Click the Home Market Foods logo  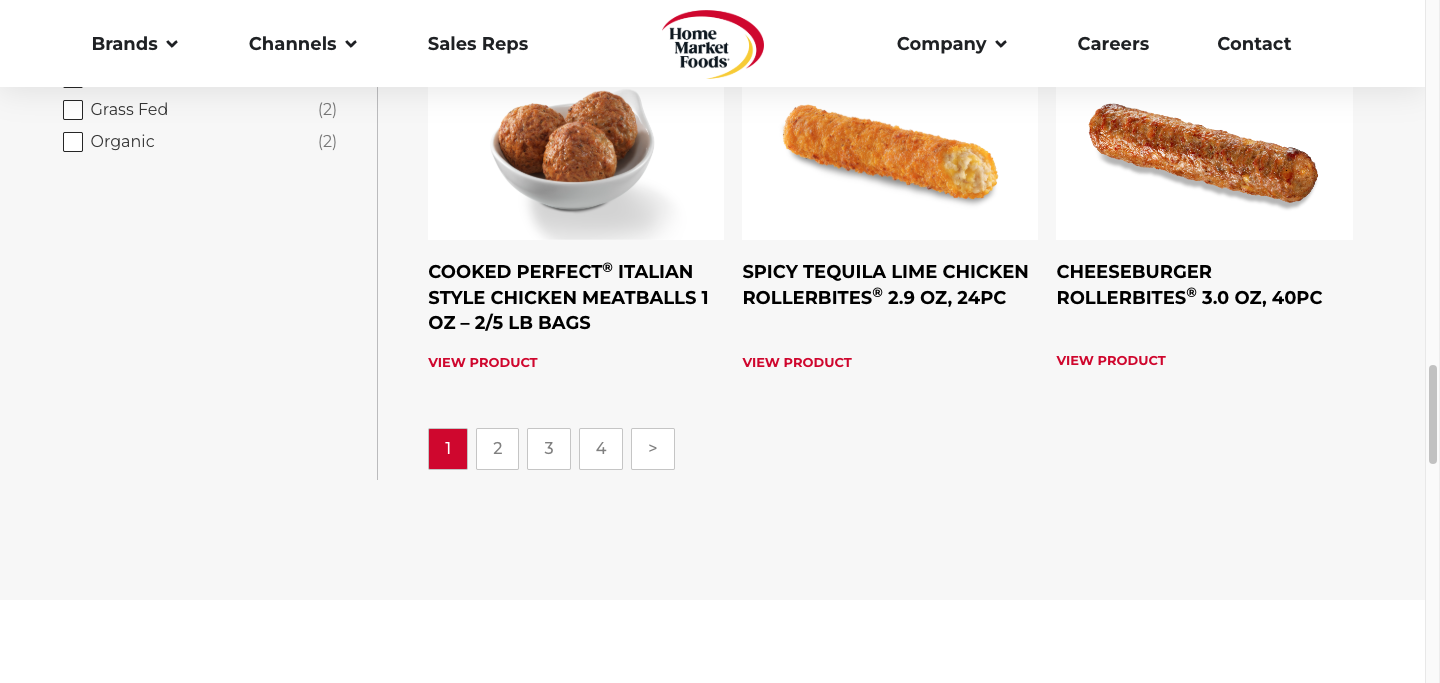point(712,44)
